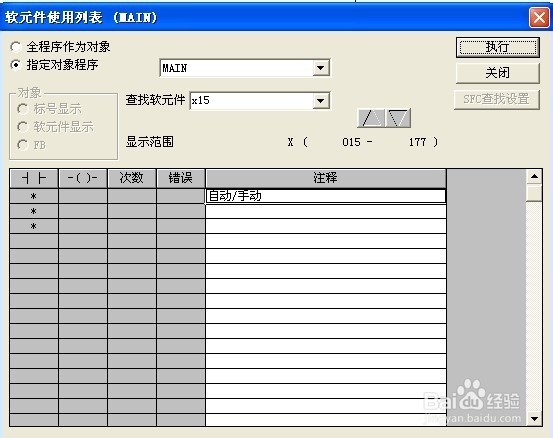Click the 执行 button
This screenshot has width=553, height=438.
coord(498,47)
